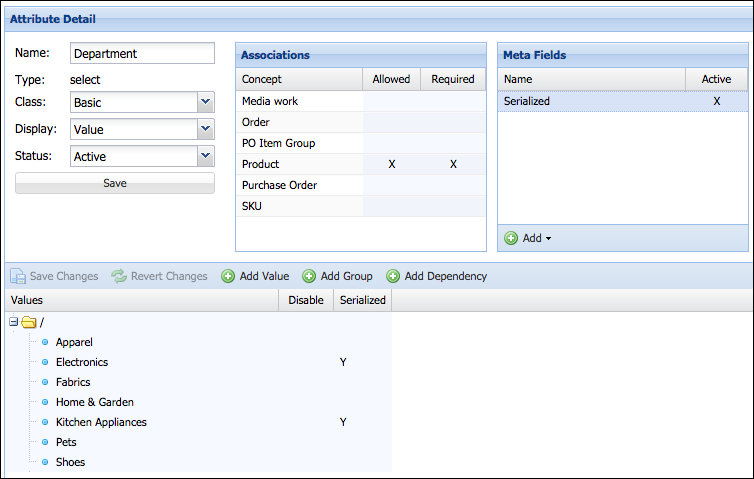Click Save Changes in the toolbar
This screenshot has width=754, height=479.
point(54,276)
